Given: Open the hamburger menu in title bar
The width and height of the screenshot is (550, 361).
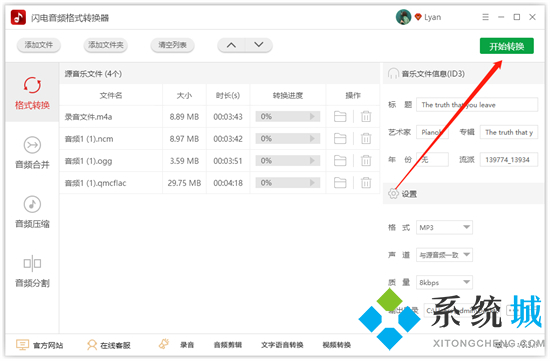Looking at the screenshot, I should [x=485, y=17].
